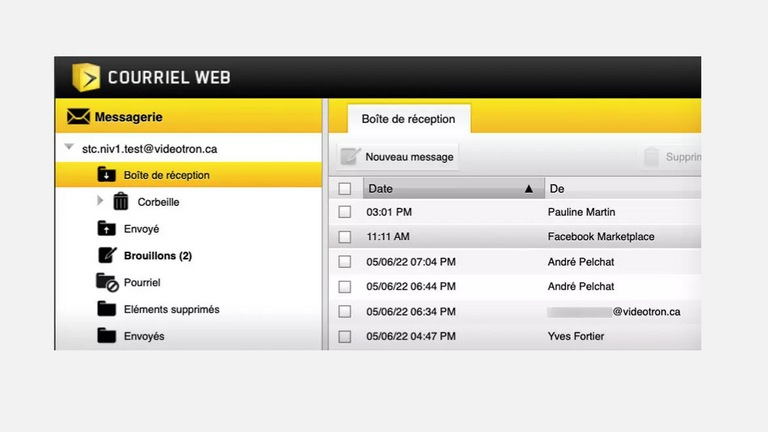This screenshot has width=768, height=432.
Task: Click the Eléments supprimés folder icon
Action: 107,310
